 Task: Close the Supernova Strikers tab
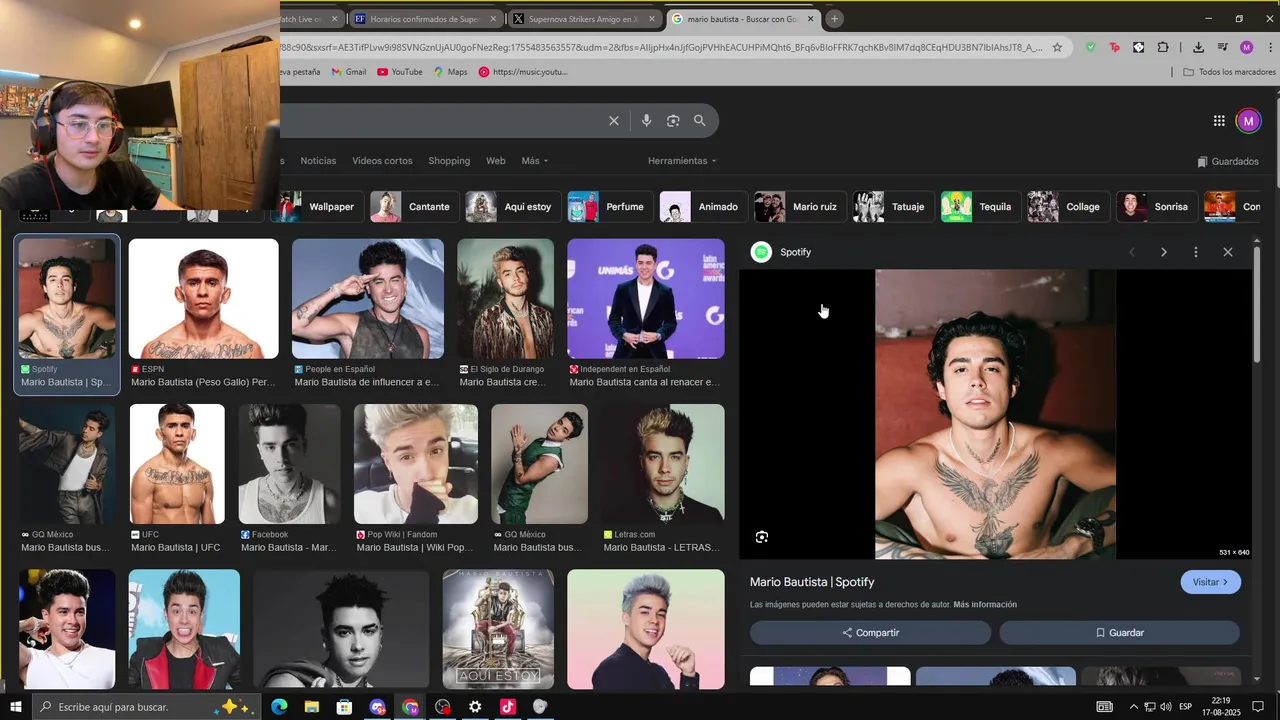pos(652,18)
